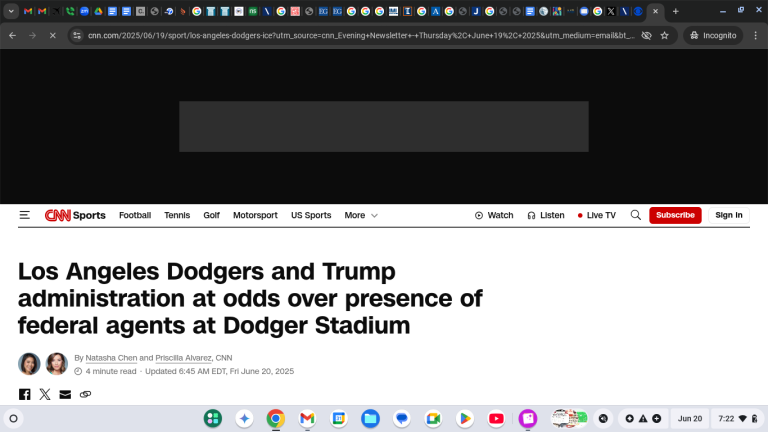Viewport: 768px width, 432px height.
Task: Click Natasha Chen's author photo
Action: pos(29,364)
